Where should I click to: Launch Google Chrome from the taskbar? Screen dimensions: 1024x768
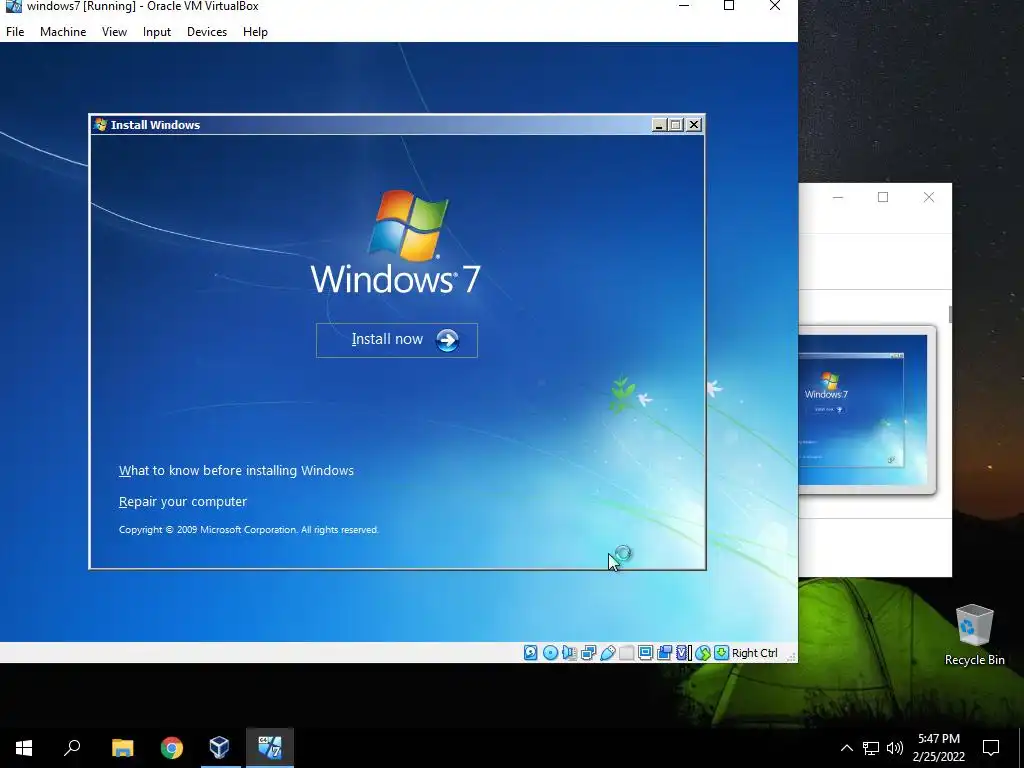point(172,748)
